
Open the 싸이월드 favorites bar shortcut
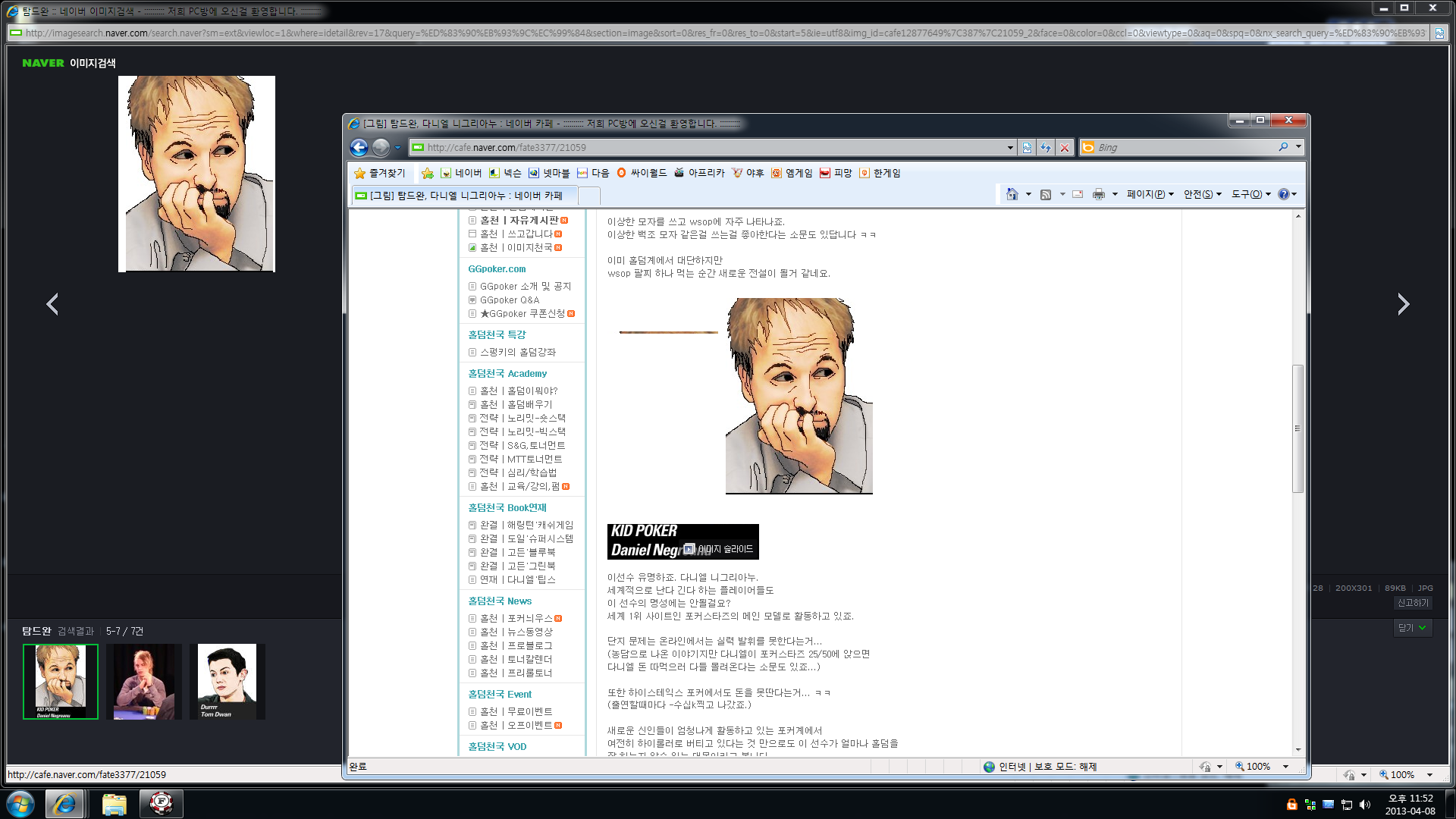pyautogui.click(x=642, y=173)
